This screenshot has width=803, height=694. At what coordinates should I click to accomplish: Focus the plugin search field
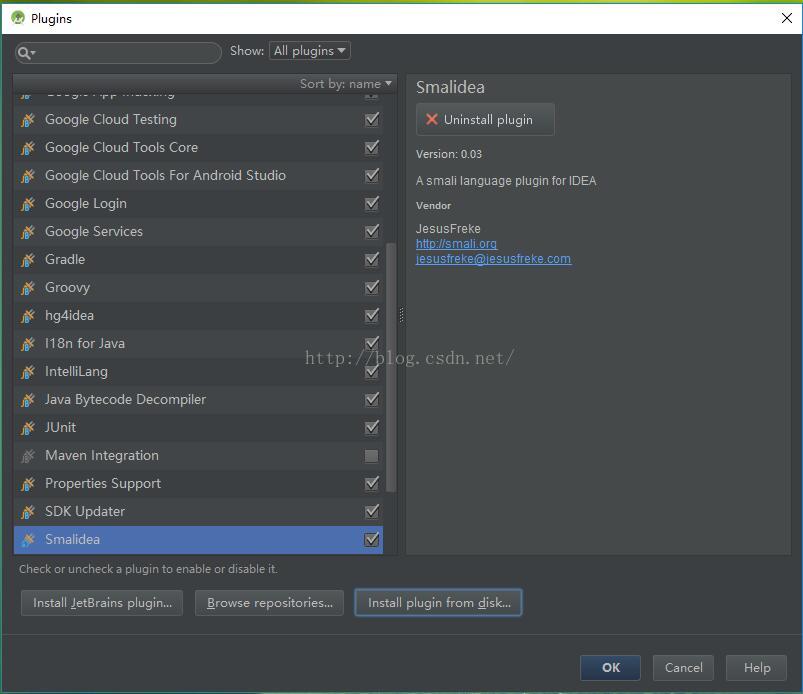tap(119, 53)
